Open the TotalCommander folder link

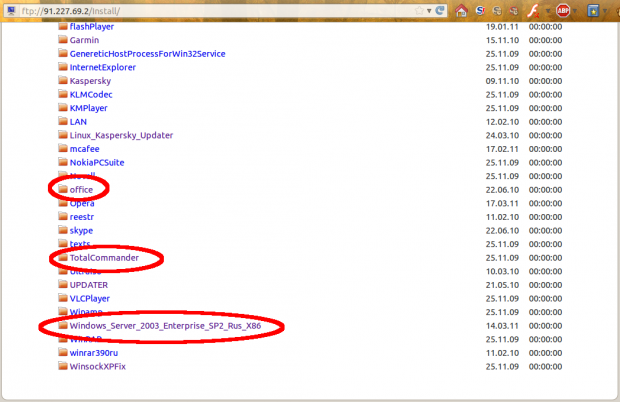(x=104, y=258)
